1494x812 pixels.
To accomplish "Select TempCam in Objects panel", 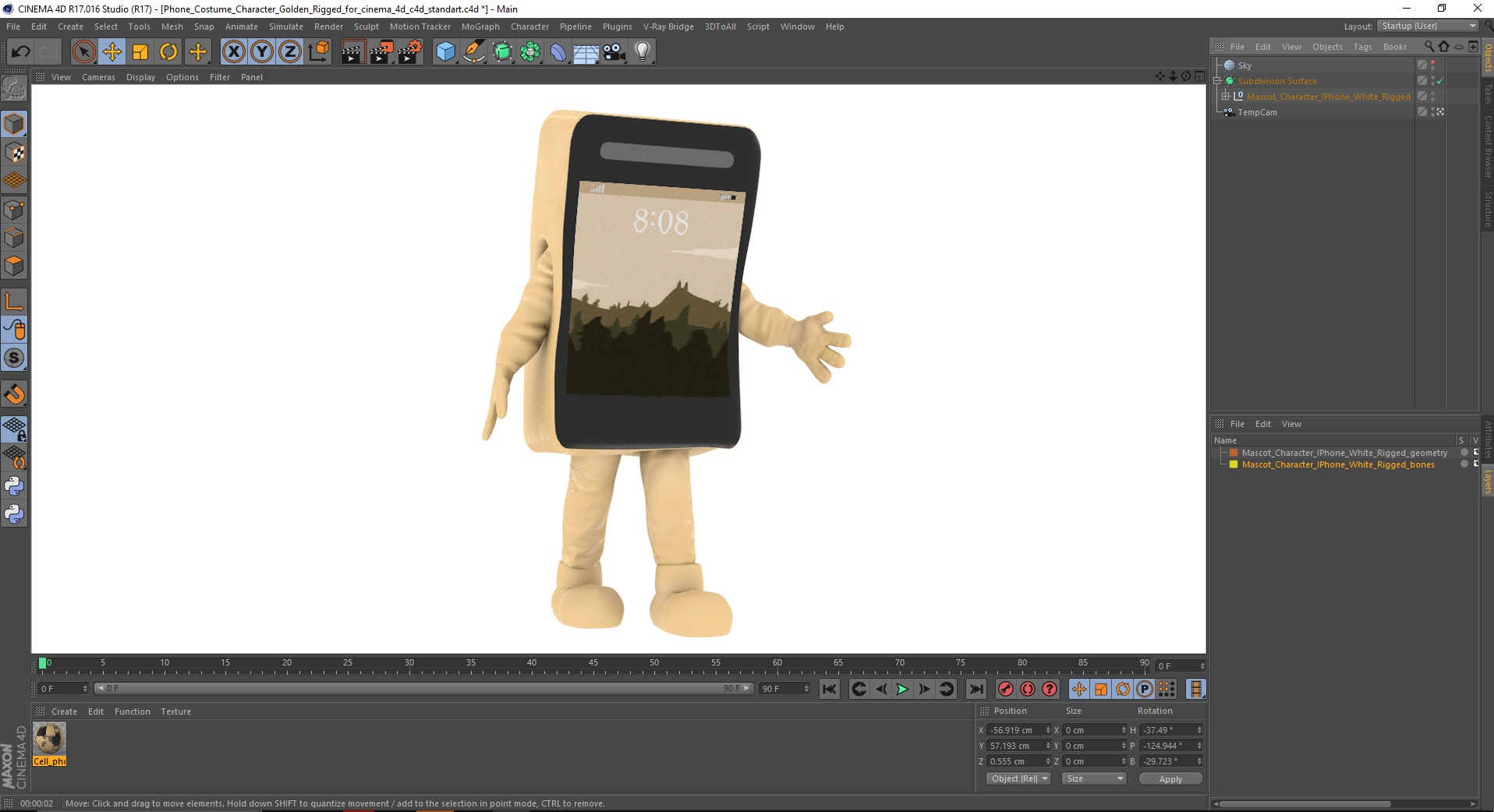I will pos(1257,112).
